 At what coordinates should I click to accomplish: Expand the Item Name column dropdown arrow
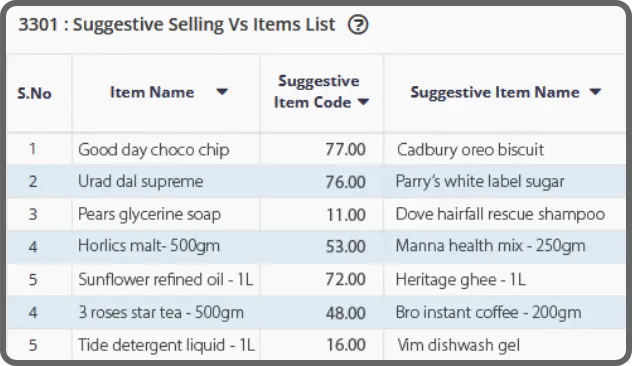222,92
